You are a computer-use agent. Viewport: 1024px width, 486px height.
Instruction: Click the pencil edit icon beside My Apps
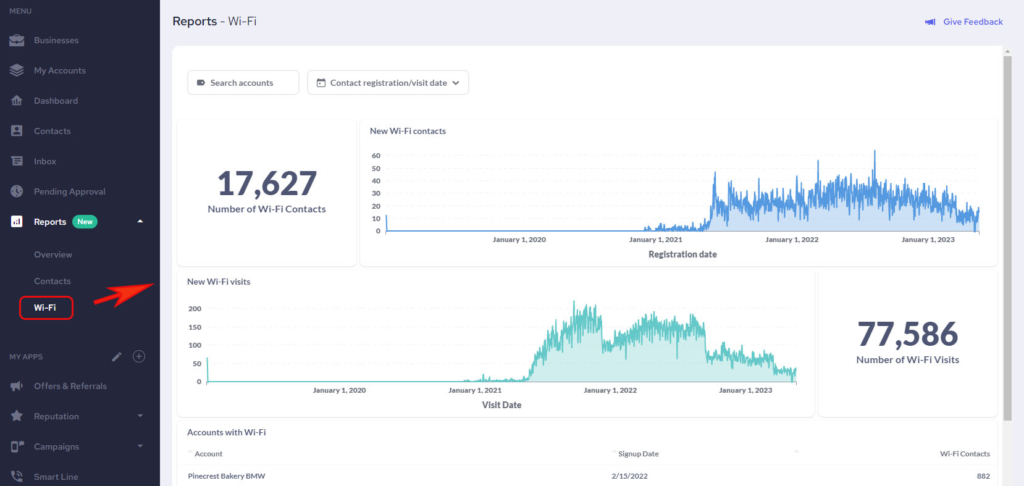[117, 356]
